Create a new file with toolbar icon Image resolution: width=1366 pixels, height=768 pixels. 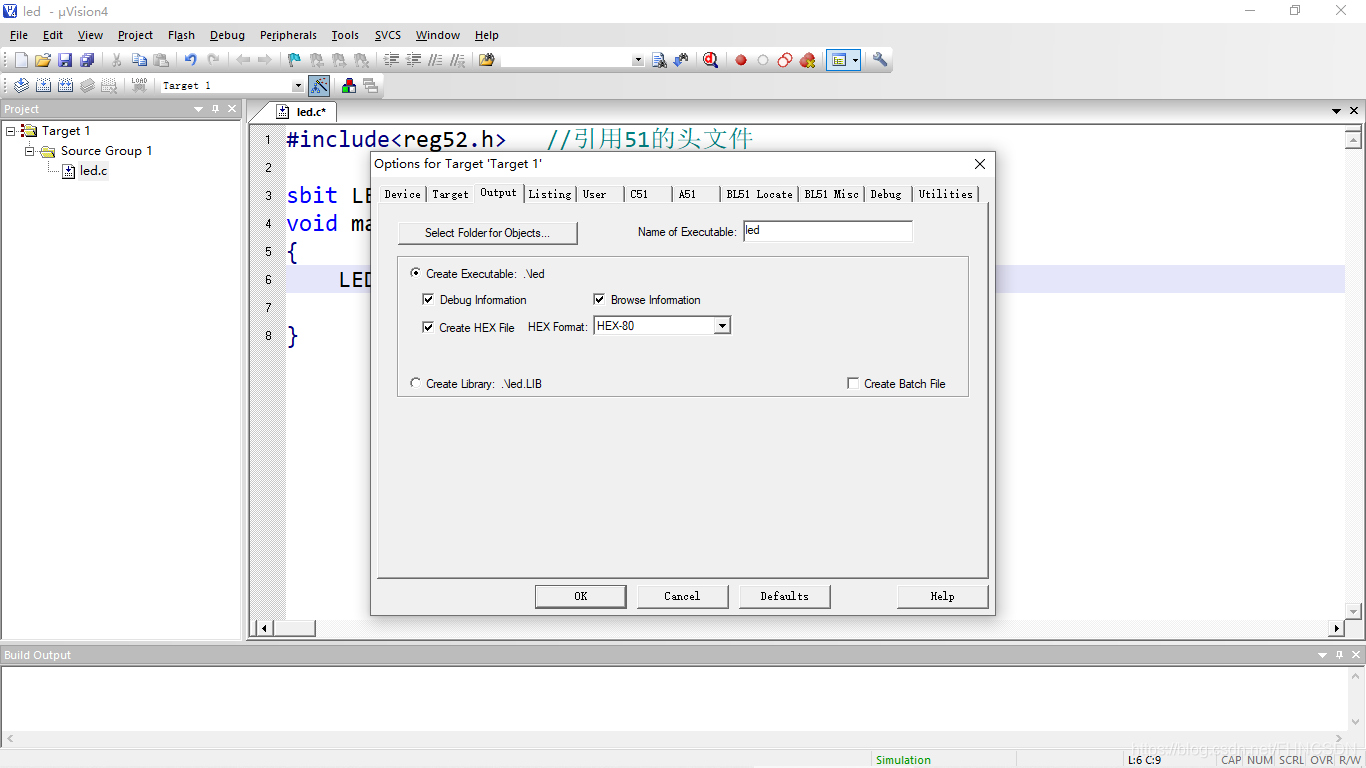click(x=21, y=60)
